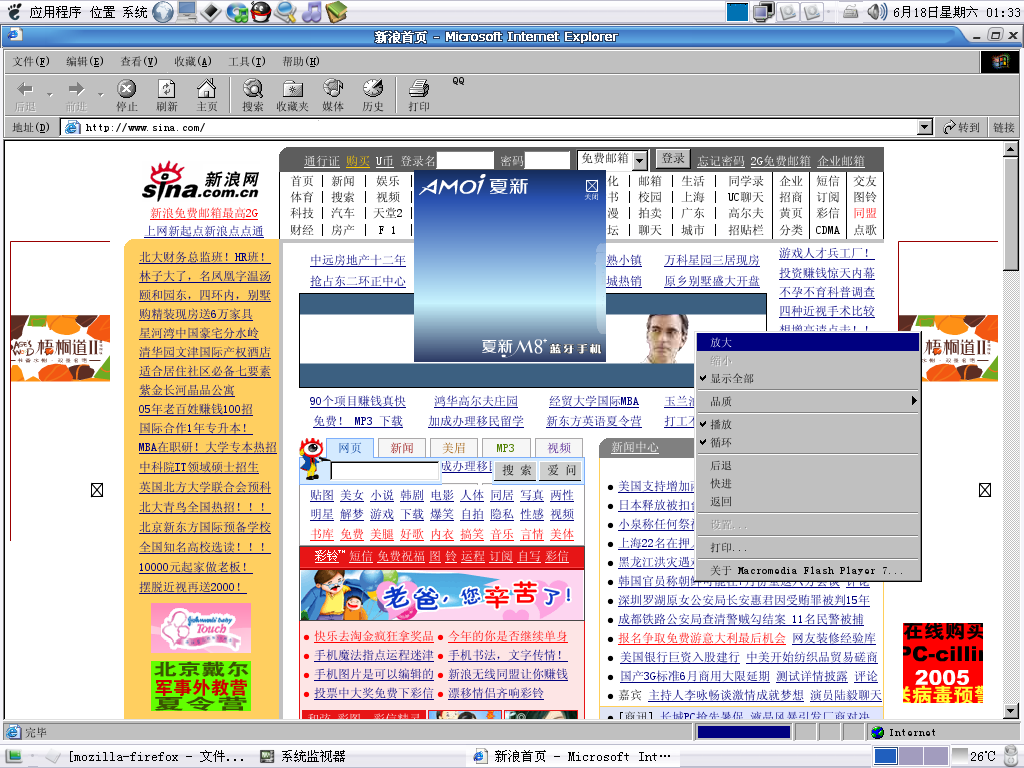Click the 密码 password field
1024x768 pixels.
pyautogui.click(x=547, y=161)
